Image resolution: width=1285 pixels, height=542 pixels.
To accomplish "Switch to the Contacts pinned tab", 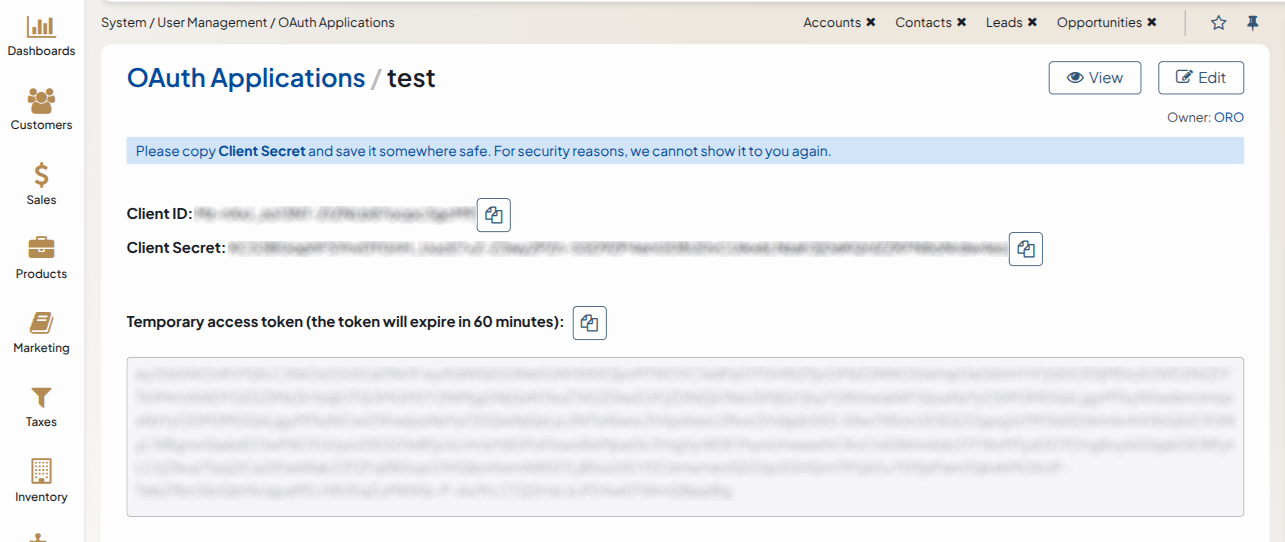I will click(923, 23).
